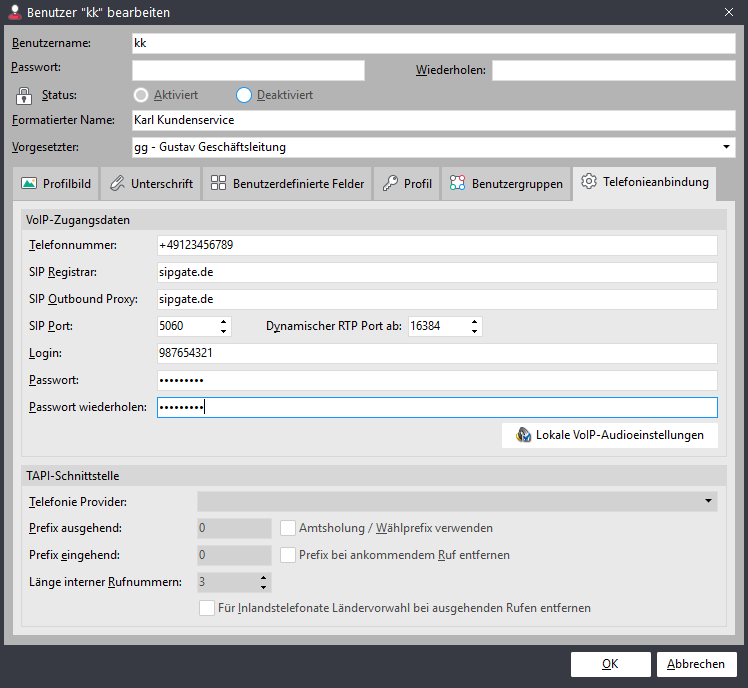Click the top Passwort field
748x688 pixels.
(249, 71)
